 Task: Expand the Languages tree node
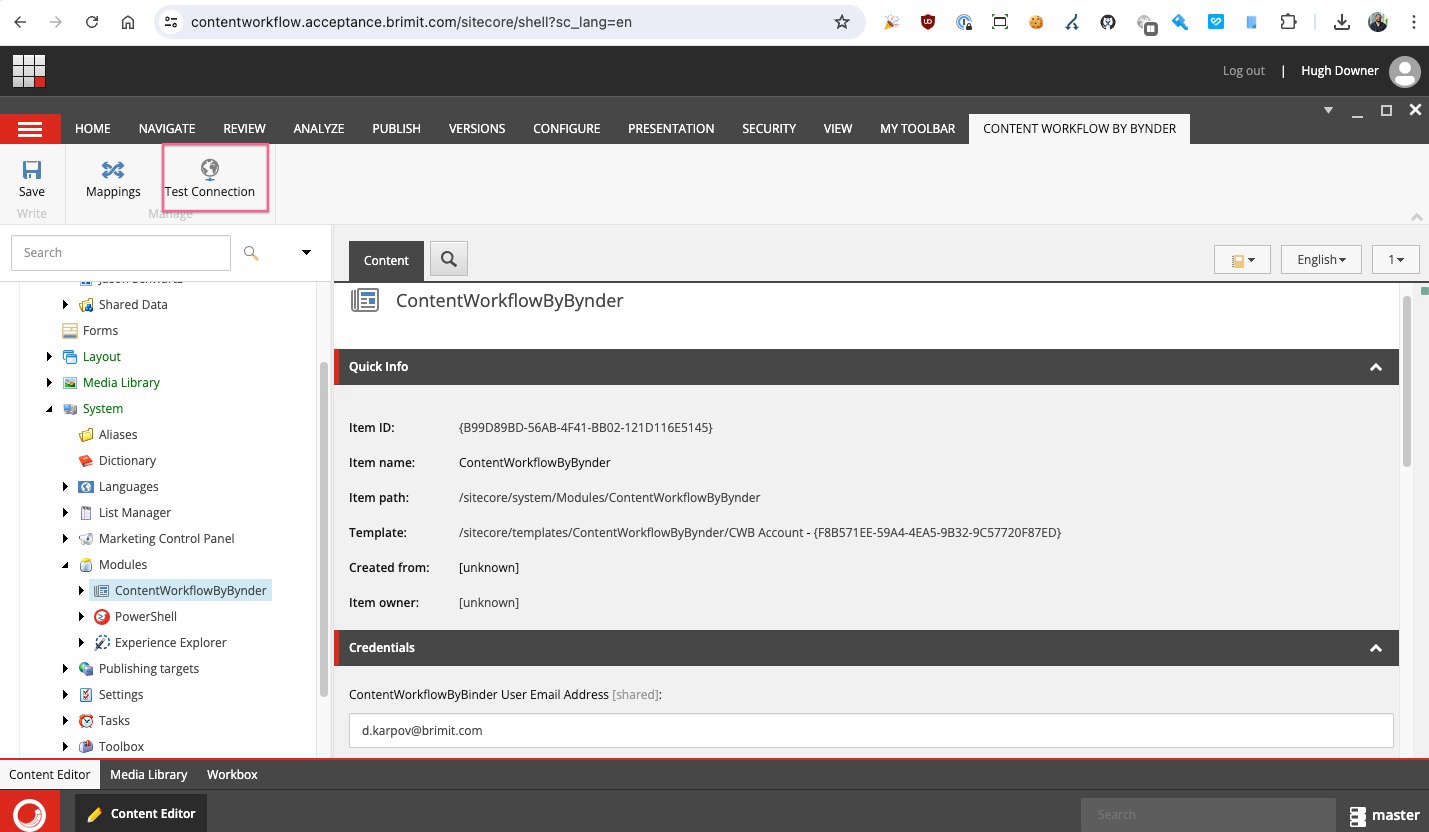click(66, 487)
